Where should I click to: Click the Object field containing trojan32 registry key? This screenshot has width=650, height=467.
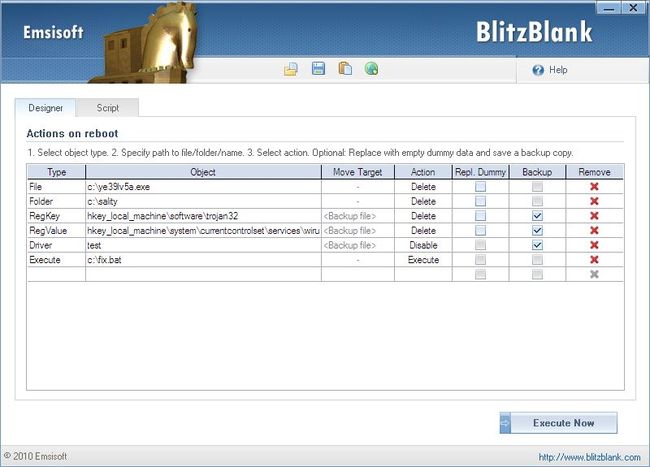coord(203,216)
